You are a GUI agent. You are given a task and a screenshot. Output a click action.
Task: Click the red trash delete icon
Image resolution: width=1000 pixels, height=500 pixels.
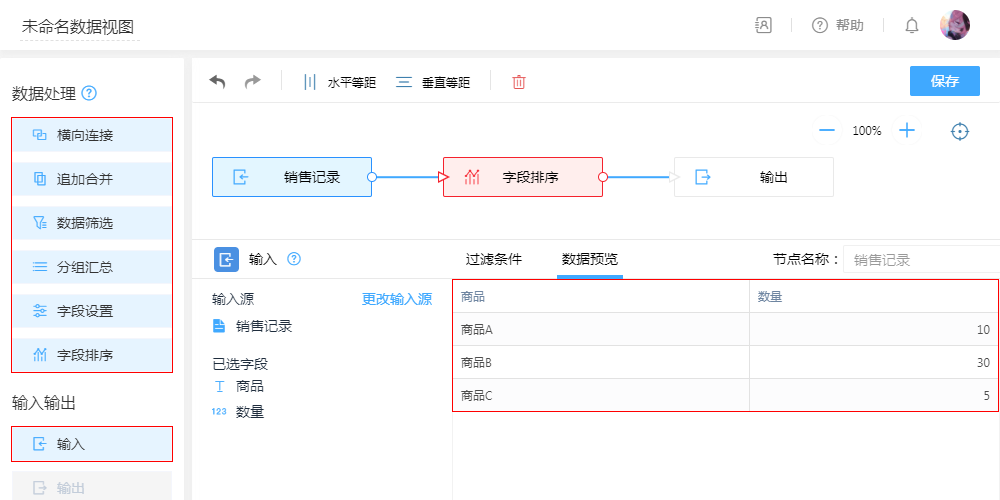pos(519,82)
